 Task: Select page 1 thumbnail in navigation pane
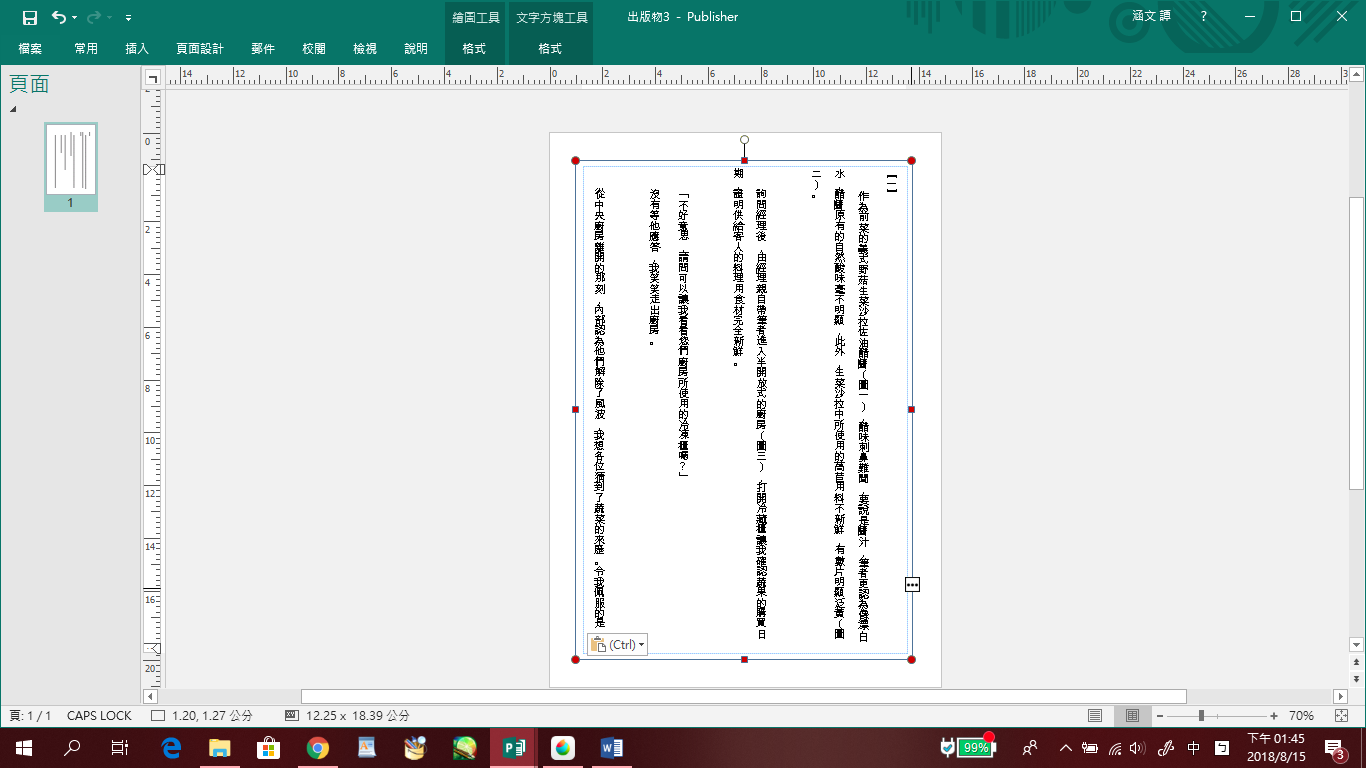(70, 161)
